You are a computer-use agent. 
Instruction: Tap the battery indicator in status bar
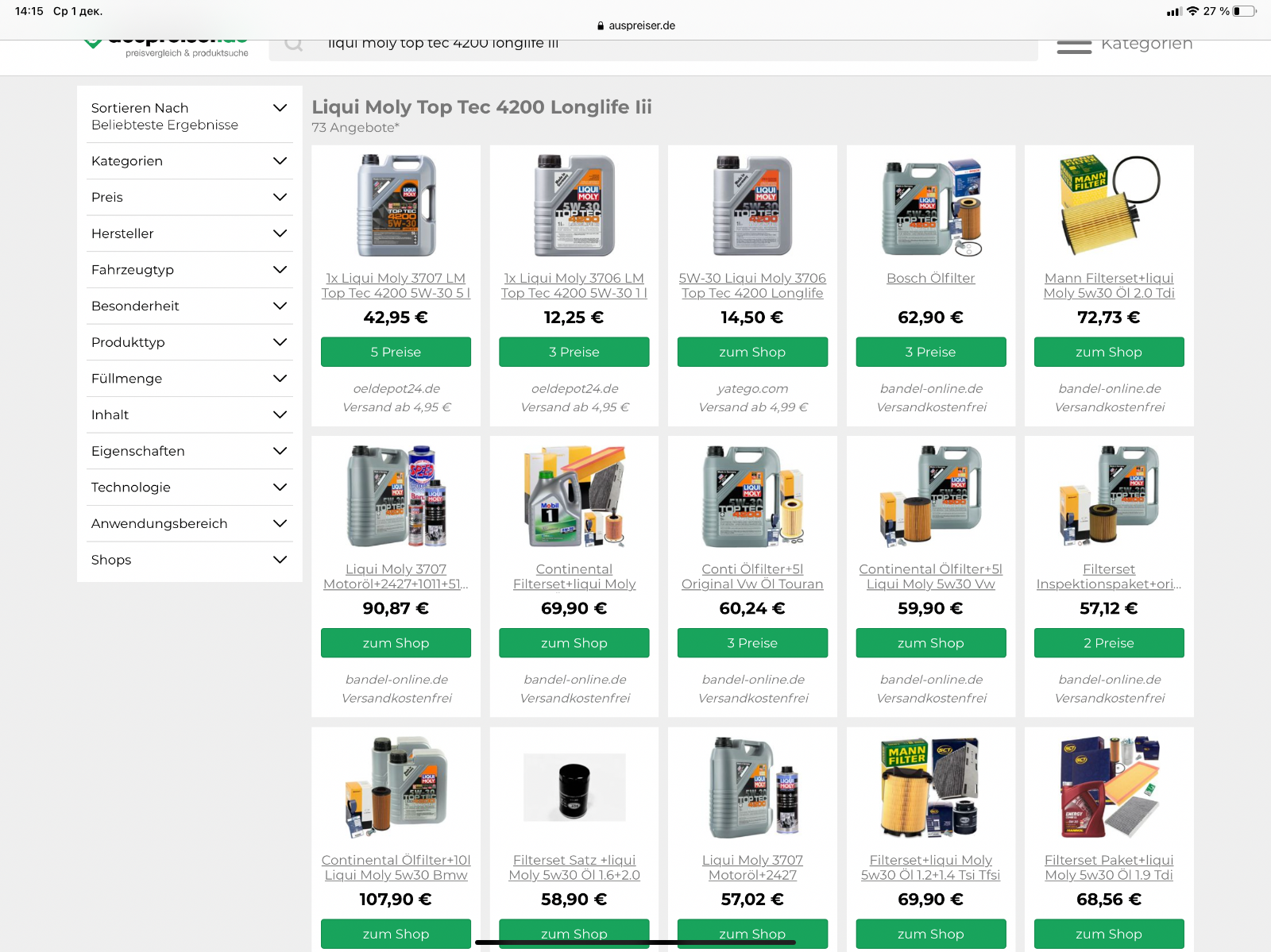click(1244, 11)
